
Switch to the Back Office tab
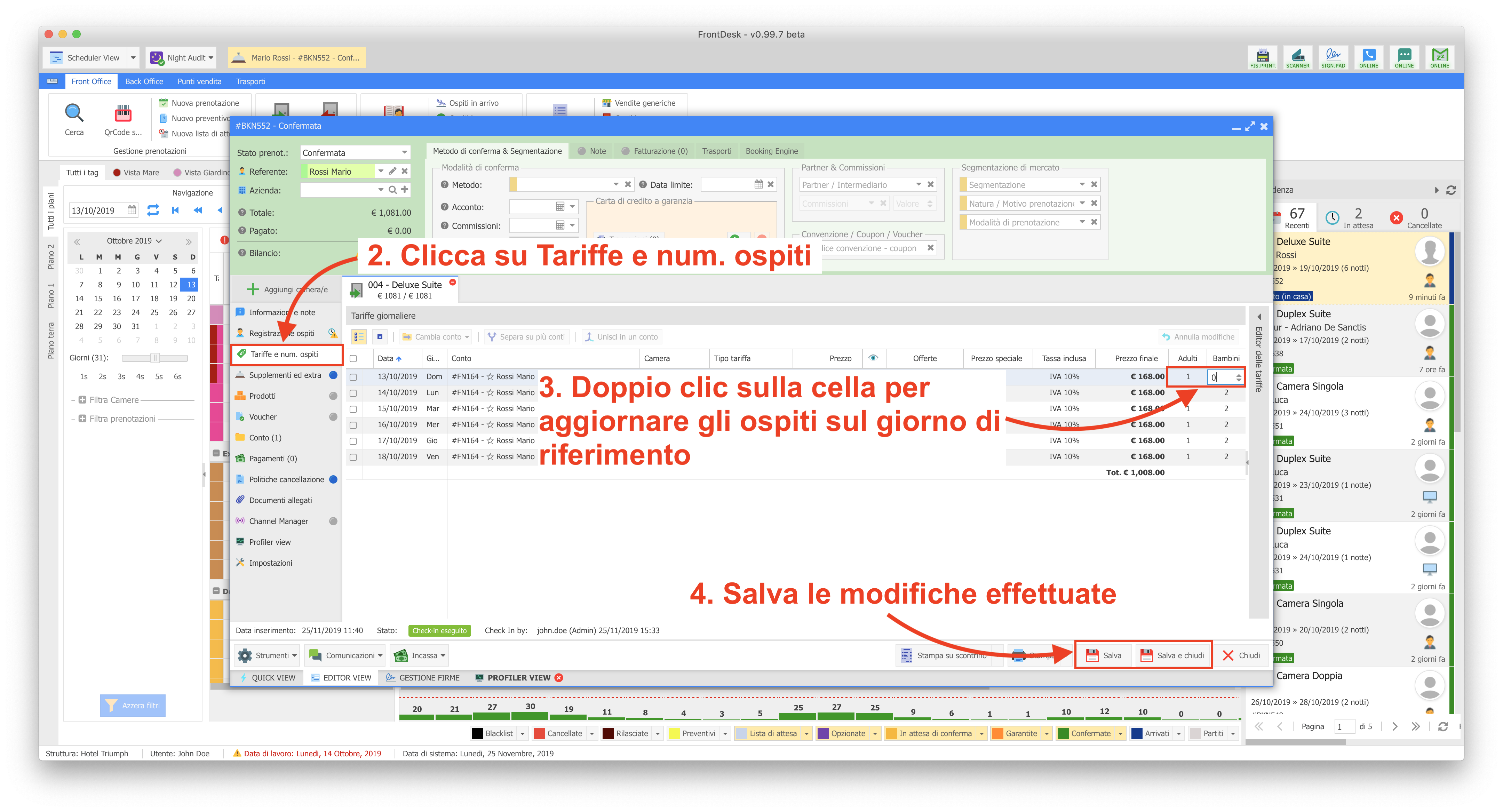click(144, 82)
